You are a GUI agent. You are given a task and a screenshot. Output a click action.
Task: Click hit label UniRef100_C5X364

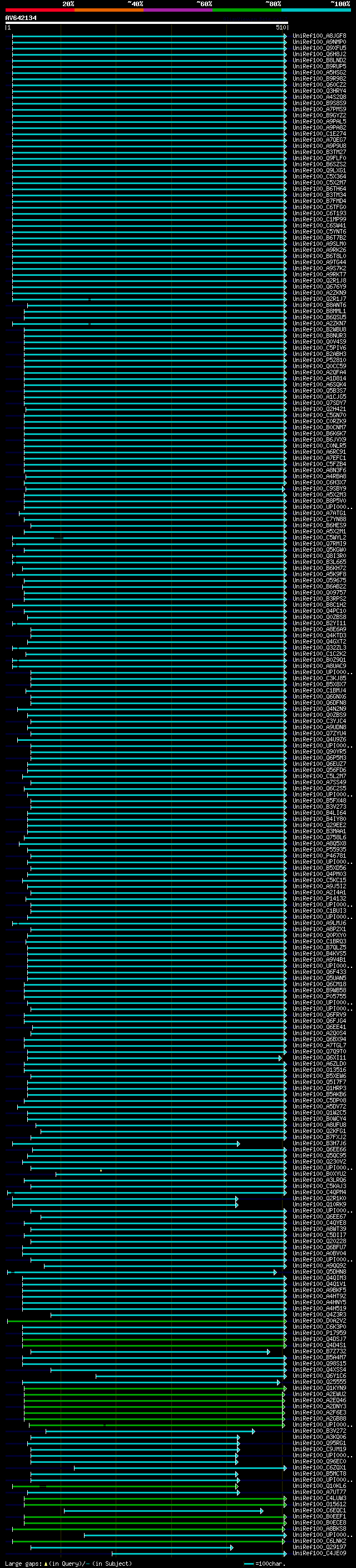[x=319, y=176]
